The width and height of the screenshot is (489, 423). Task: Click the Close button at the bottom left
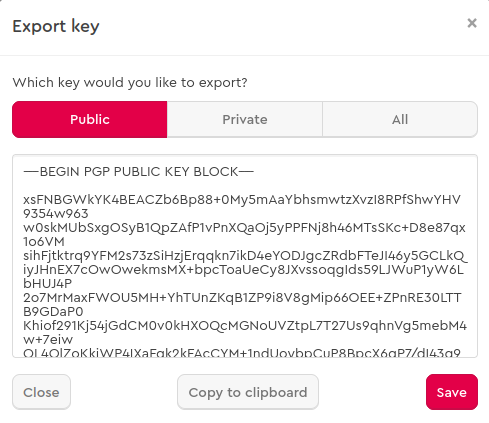41,392
